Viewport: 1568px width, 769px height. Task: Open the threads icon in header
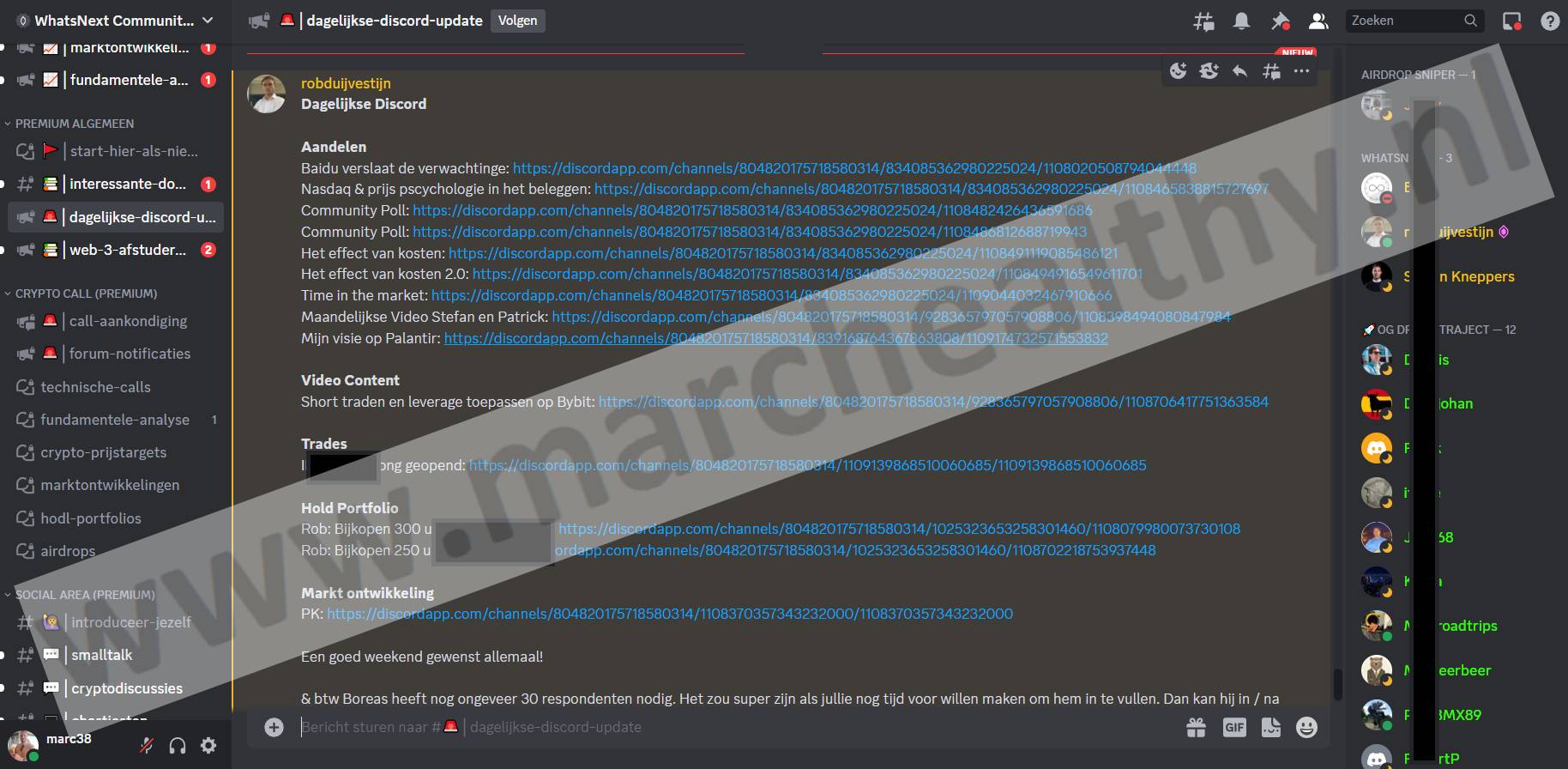pyautogui.click(x=1203, y=21)
